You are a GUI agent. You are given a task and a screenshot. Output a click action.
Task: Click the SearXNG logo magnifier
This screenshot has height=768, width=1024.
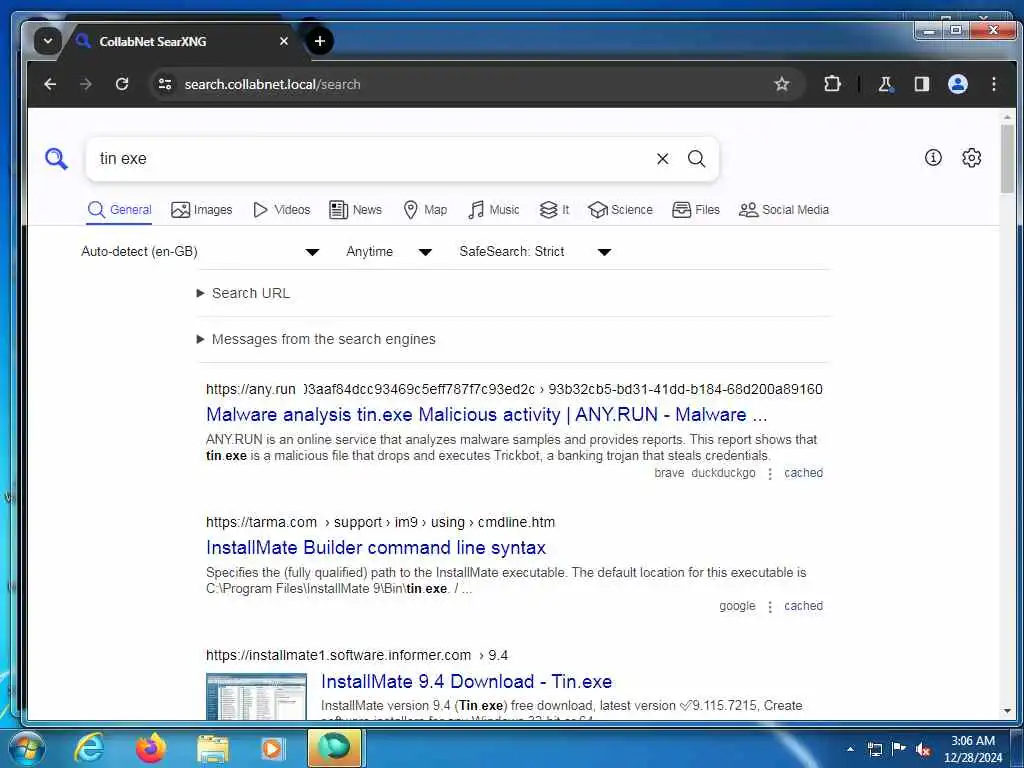pos(56,159)
